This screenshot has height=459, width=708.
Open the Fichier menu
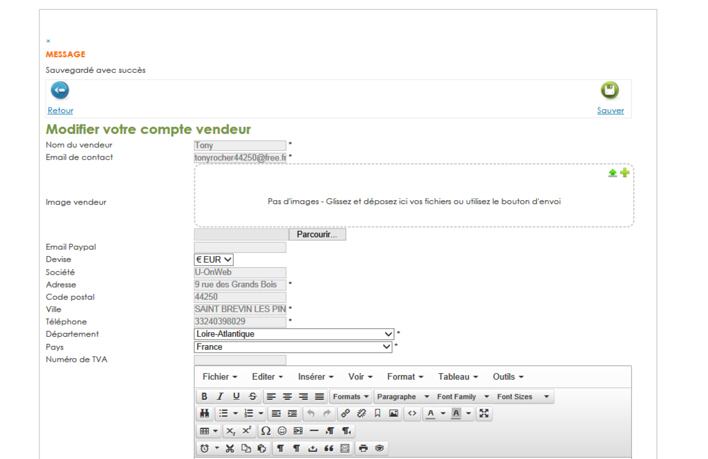(220, 376)
